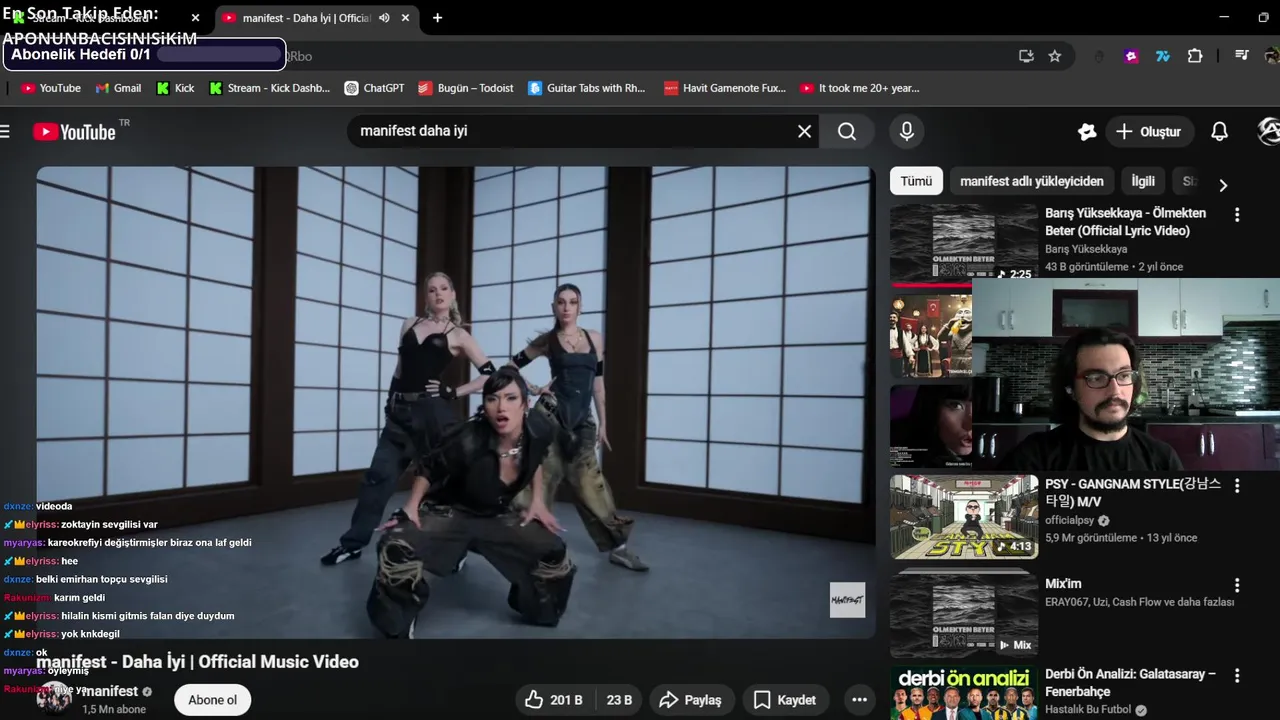Clear the search box text

(804, 131)
